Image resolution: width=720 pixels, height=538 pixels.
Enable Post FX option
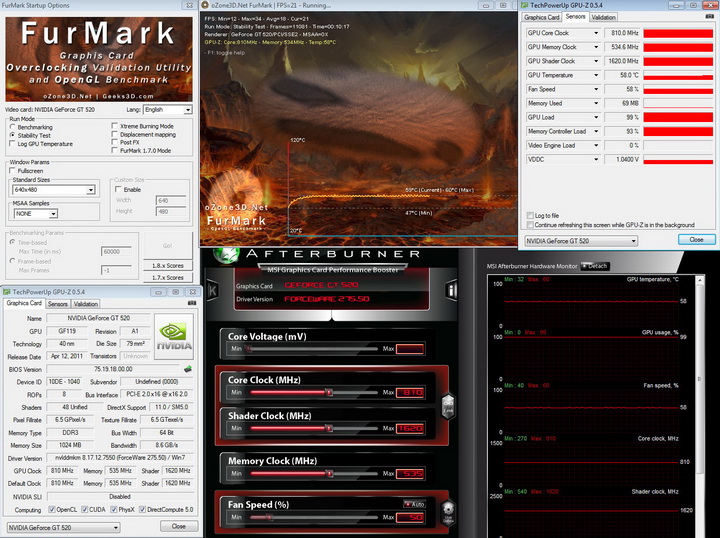coord(115,142)
